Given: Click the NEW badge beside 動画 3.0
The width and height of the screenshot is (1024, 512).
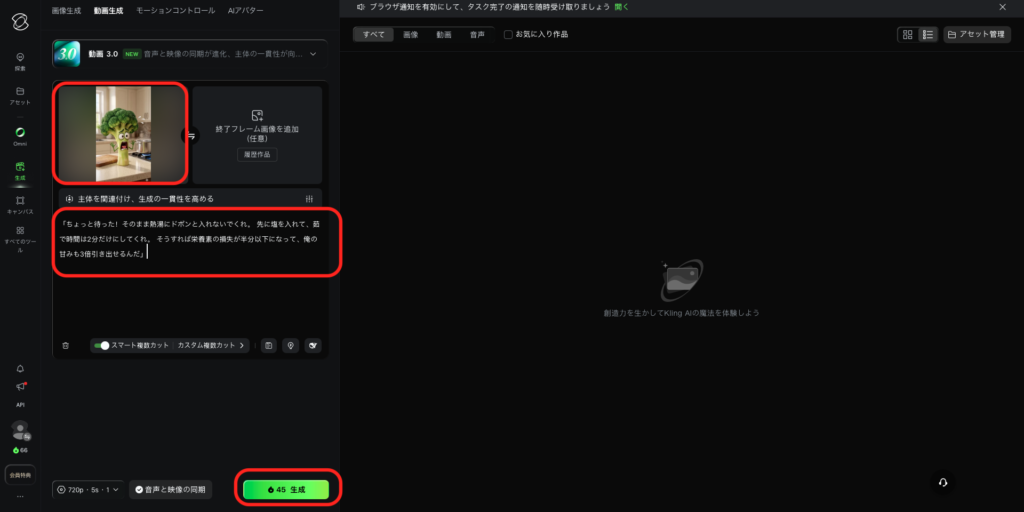Looking at the screenshot, I should pos(132,54).
